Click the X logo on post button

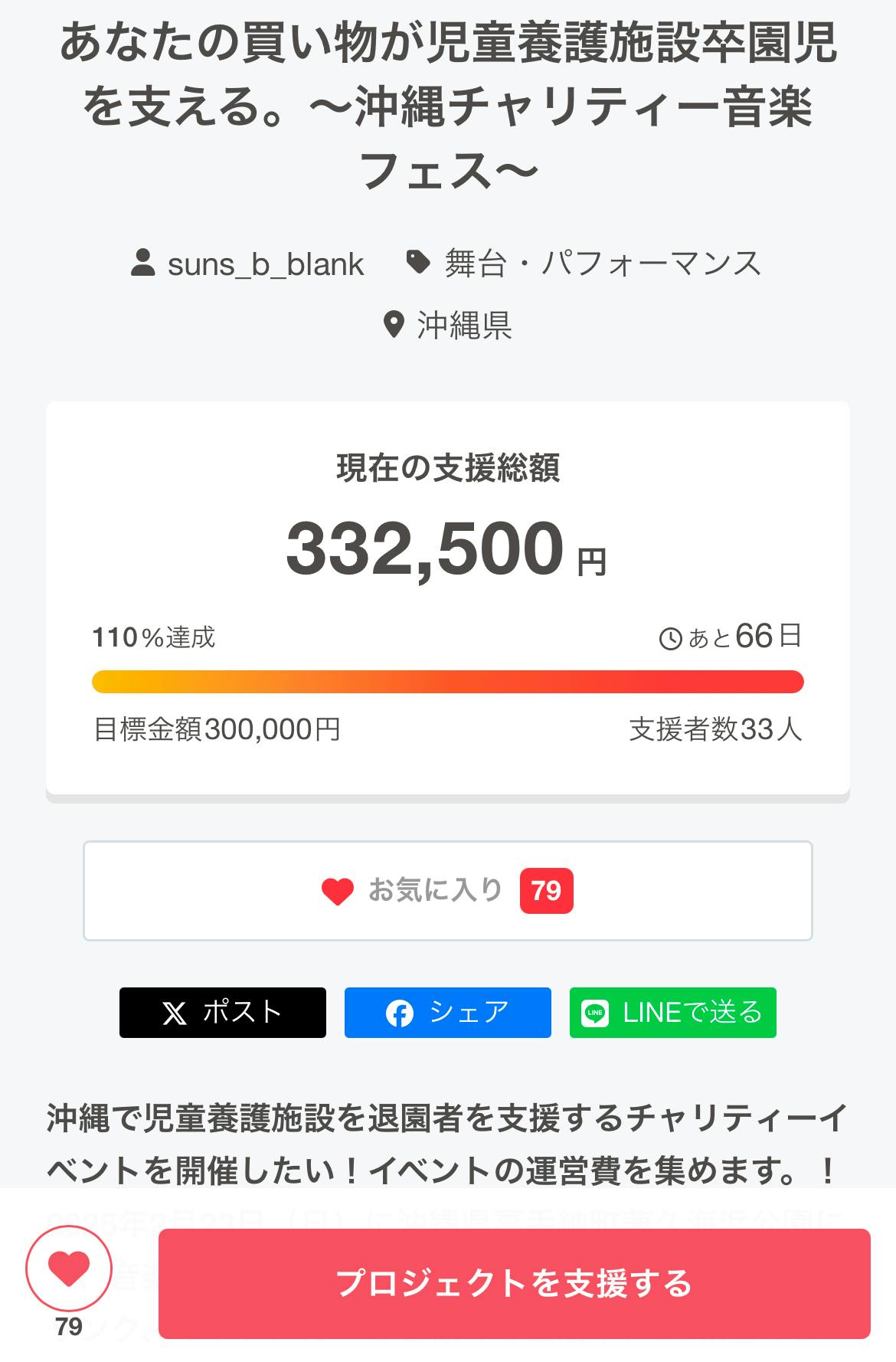(175, 1013)
